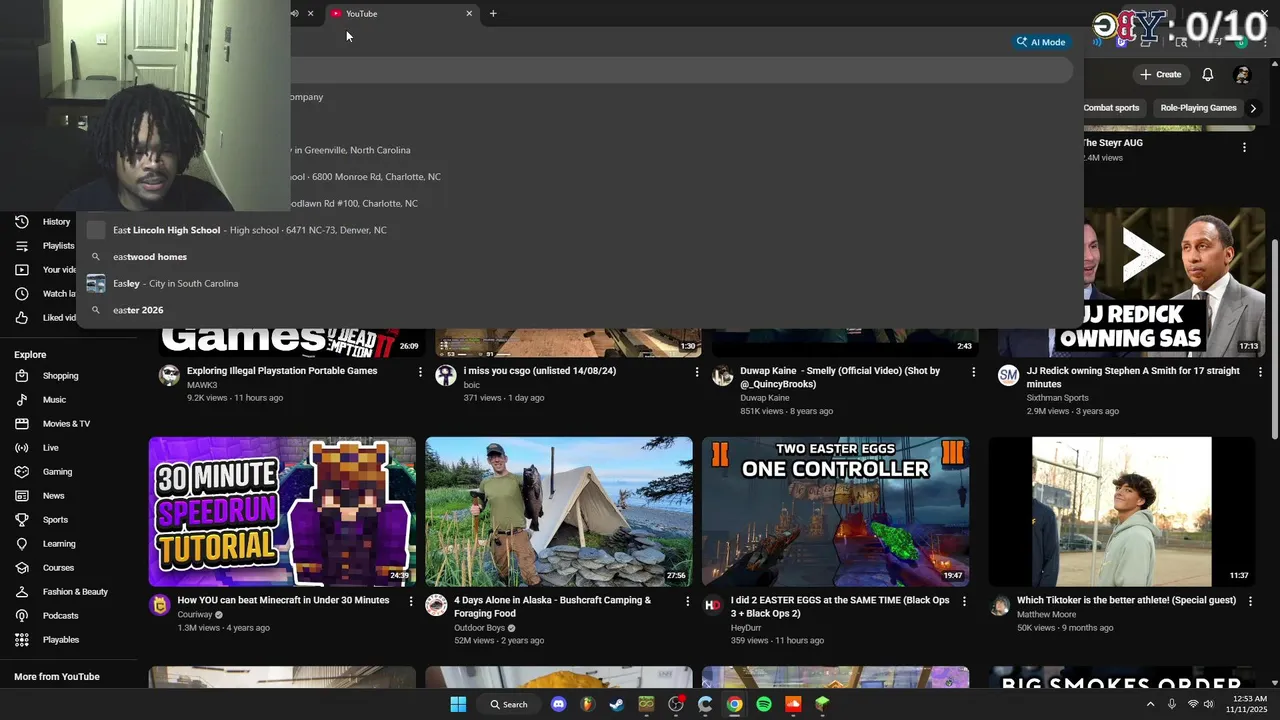Open a new browser tab
Image resolution: width=1280 pixels, height=720 pixels.
[493, 14]
